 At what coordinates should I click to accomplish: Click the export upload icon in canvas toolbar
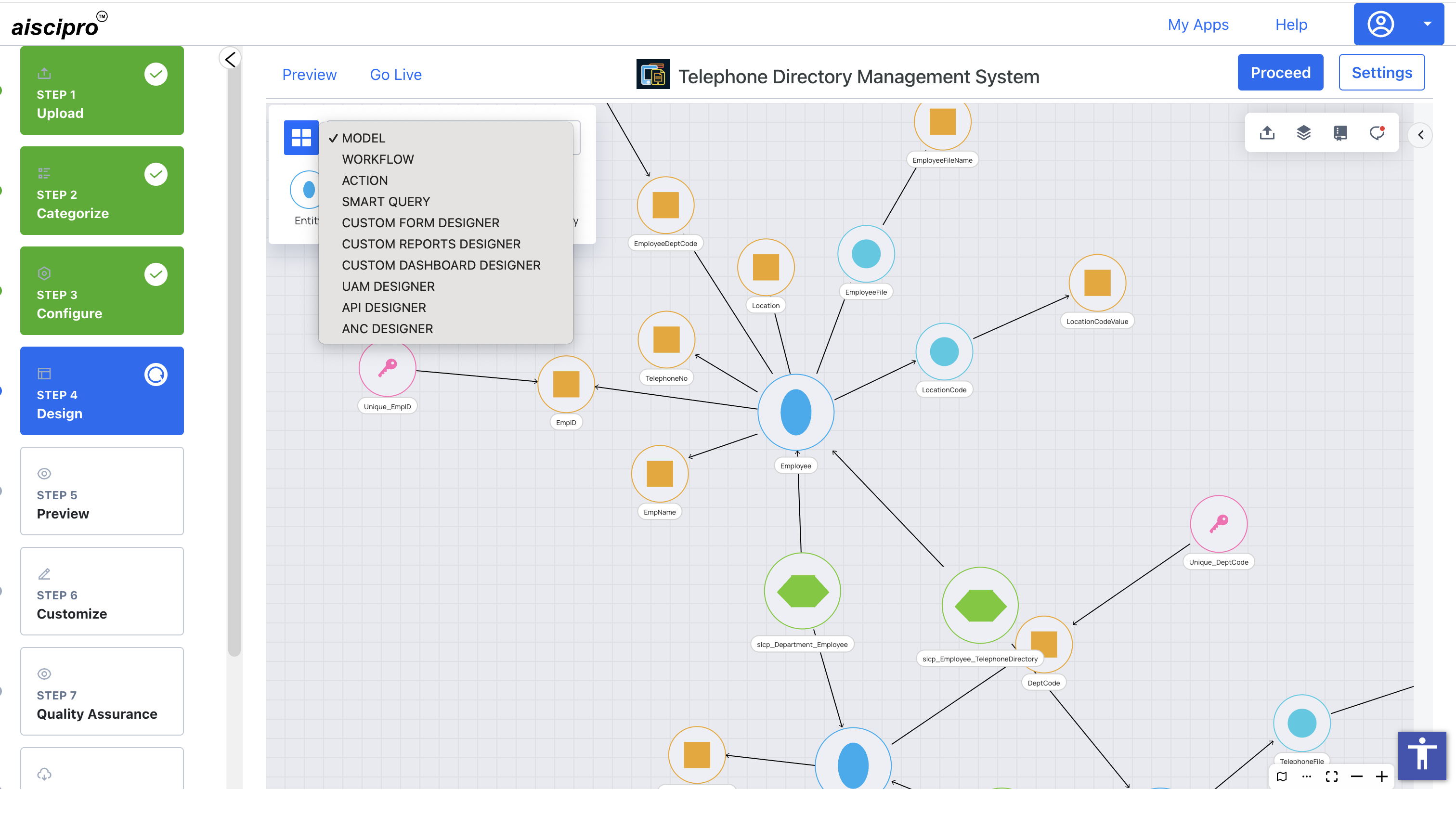click(1267, 133)
